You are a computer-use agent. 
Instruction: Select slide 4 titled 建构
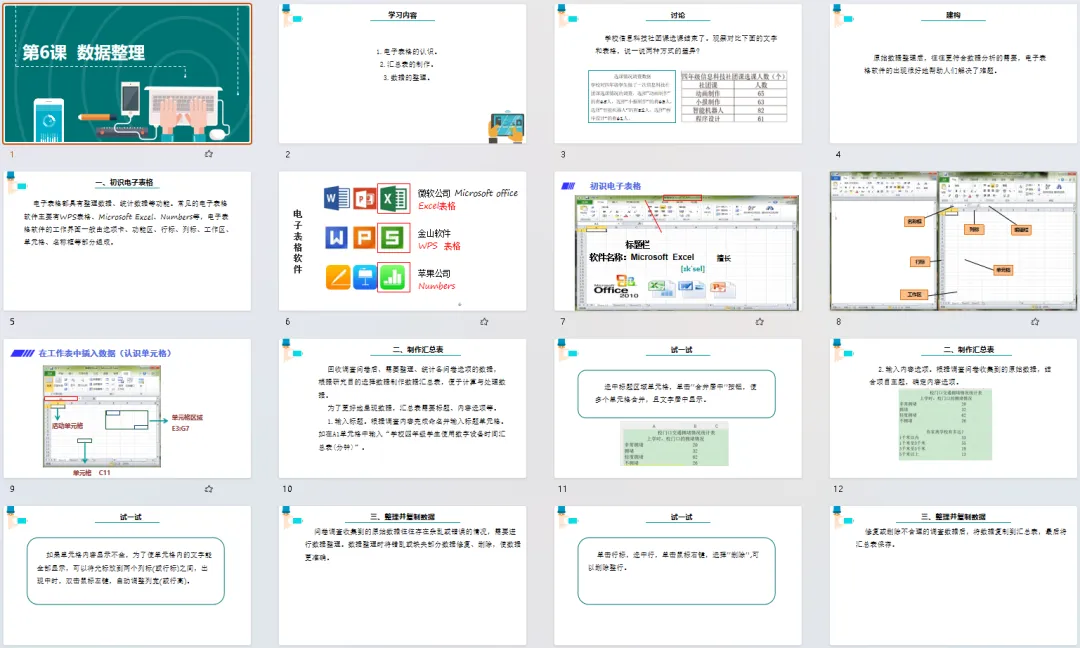point(954,74)
